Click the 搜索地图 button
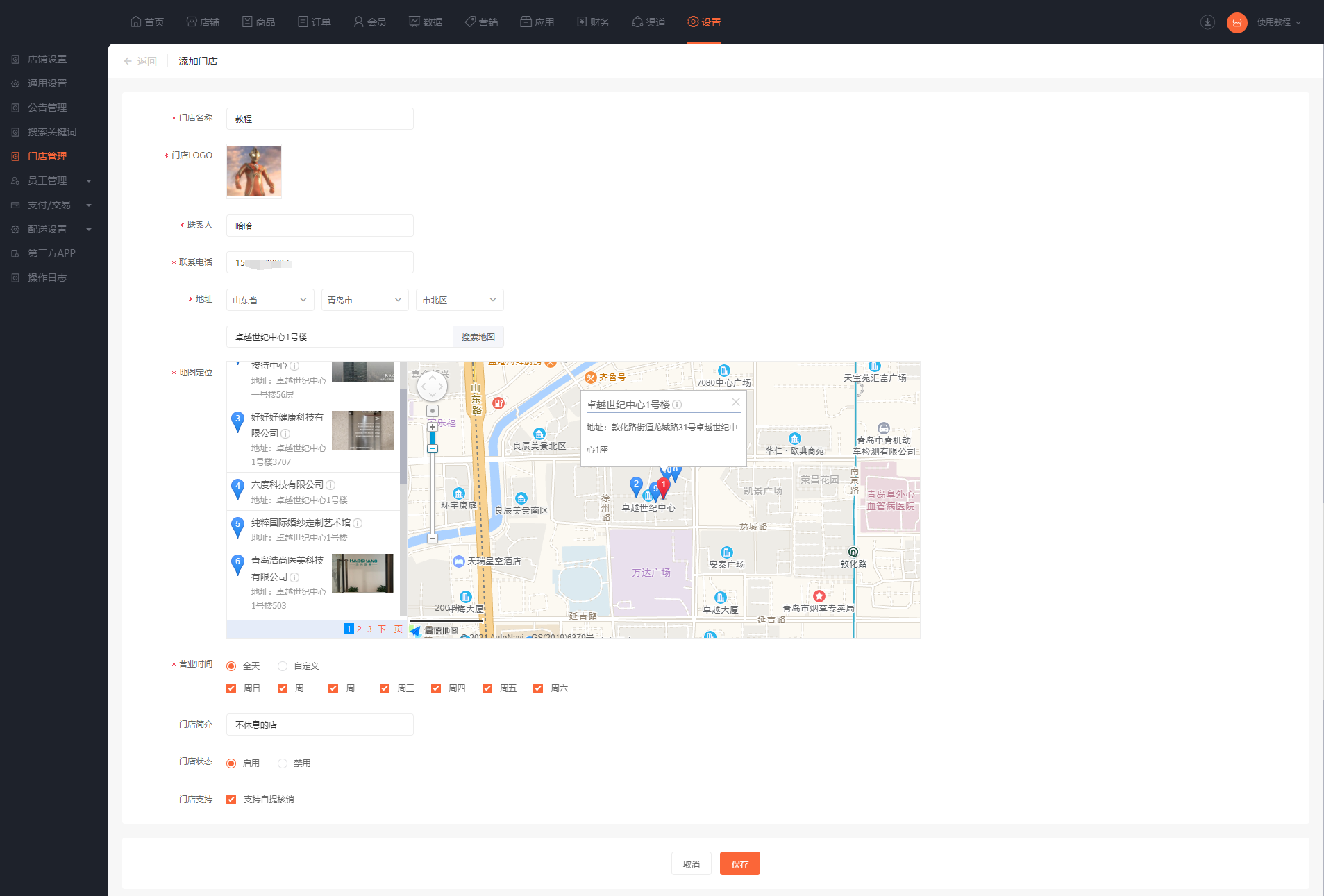Image resolution: width=1324 pixels, height=896 pixels. tap(478, 337)
